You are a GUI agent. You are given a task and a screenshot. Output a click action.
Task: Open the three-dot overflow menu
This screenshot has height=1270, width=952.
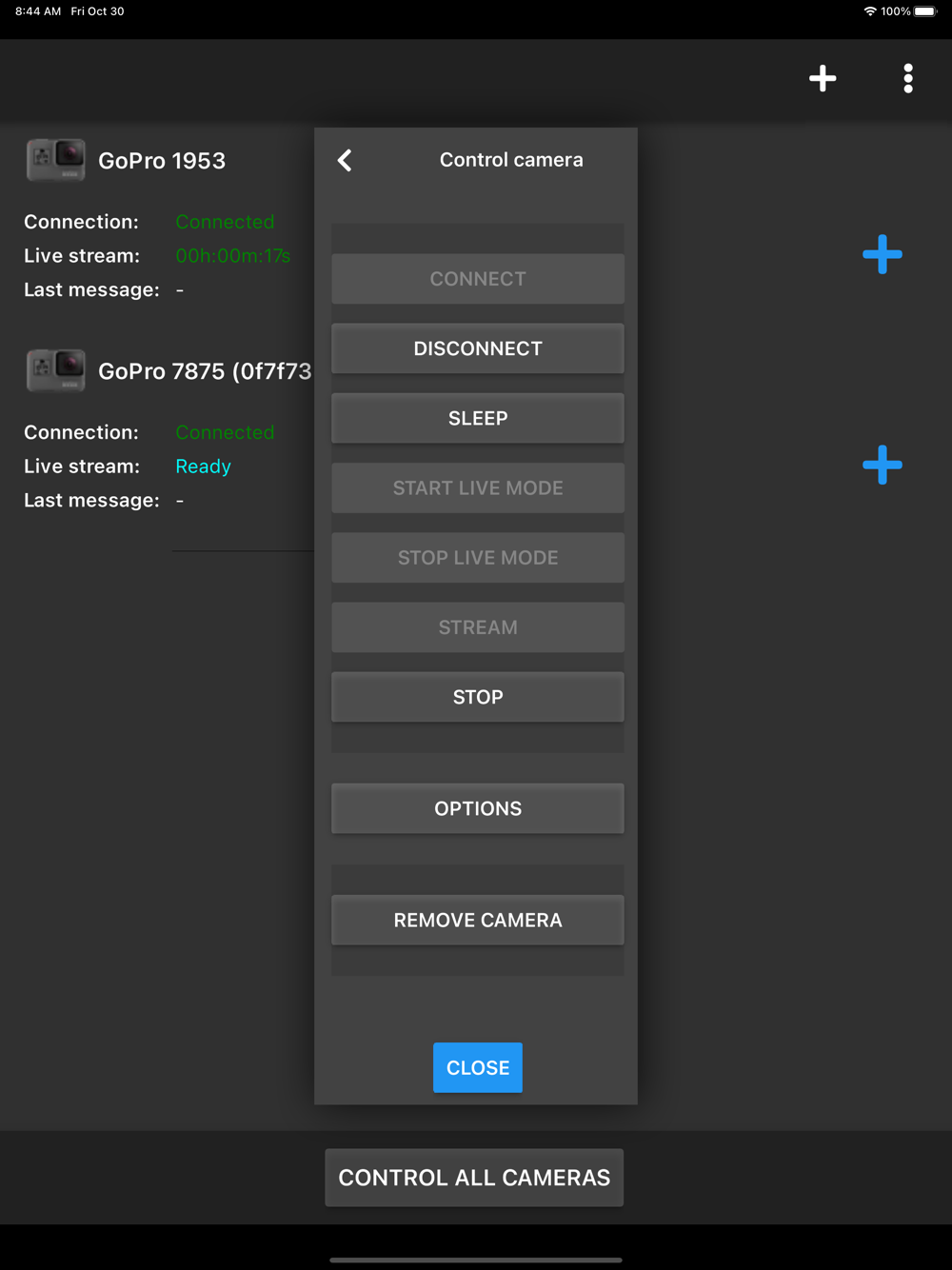(908, 78)
